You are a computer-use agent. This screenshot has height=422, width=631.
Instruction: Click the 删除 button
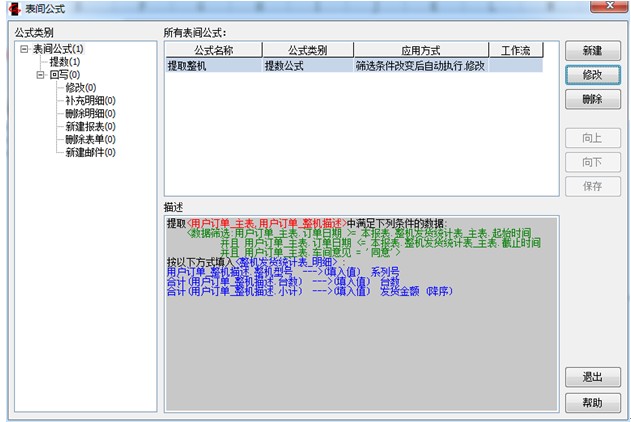click(591, 99)
